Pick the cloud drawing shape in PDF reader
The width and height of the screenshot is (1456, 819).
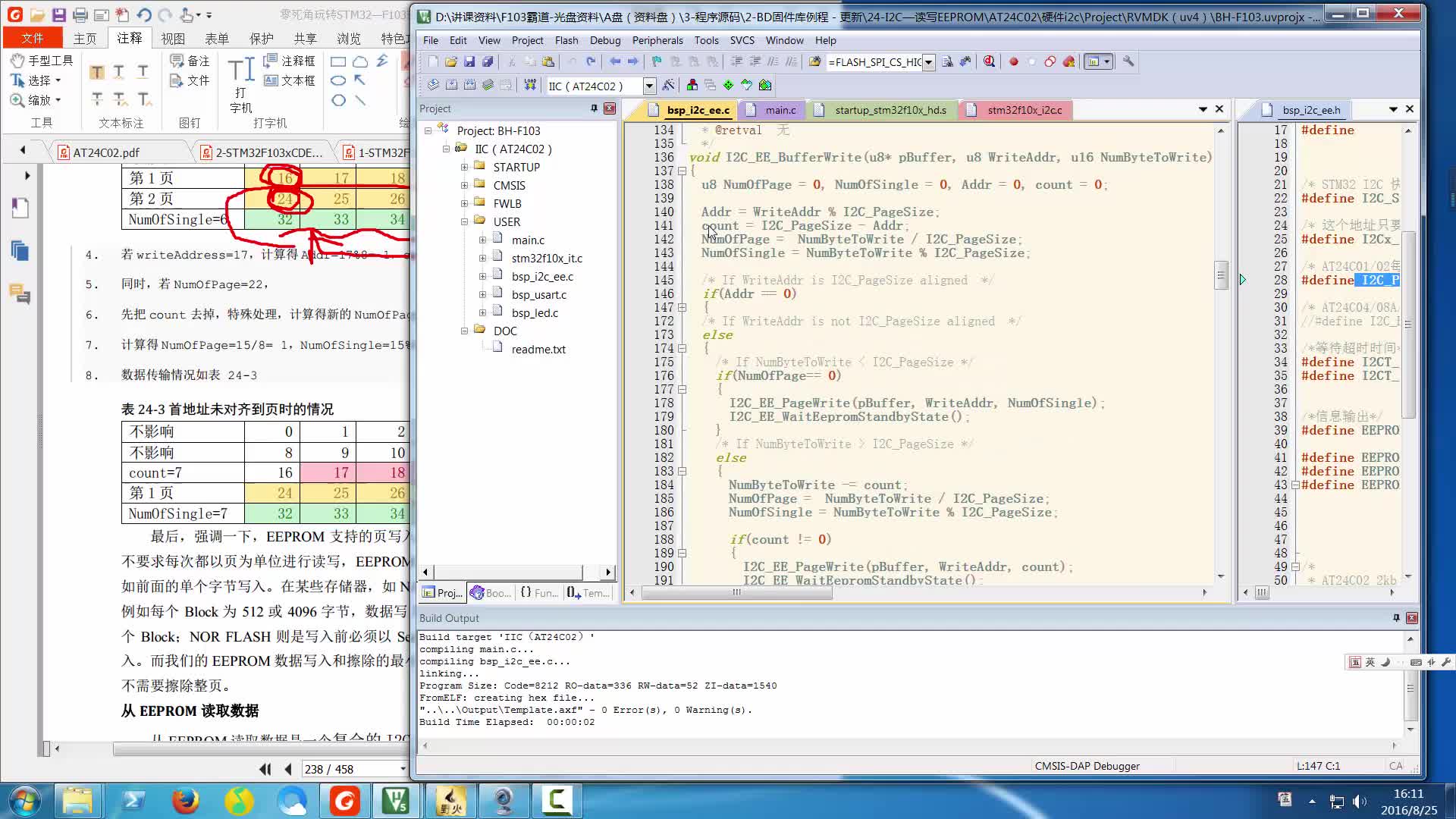pyautogui.click(x=361, y=61)
